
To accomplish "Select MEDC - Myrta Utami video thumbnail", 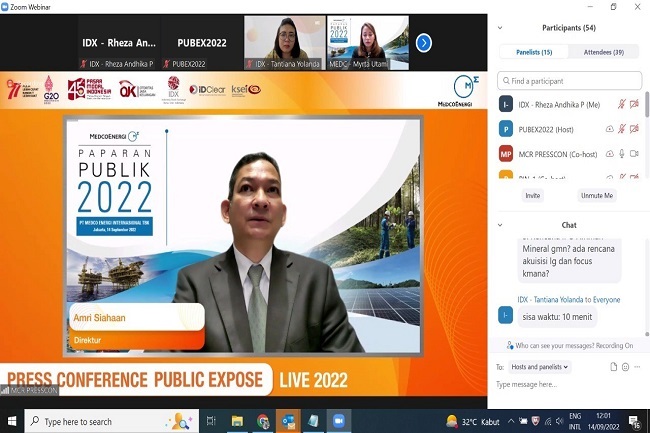I will pos(368,43).
